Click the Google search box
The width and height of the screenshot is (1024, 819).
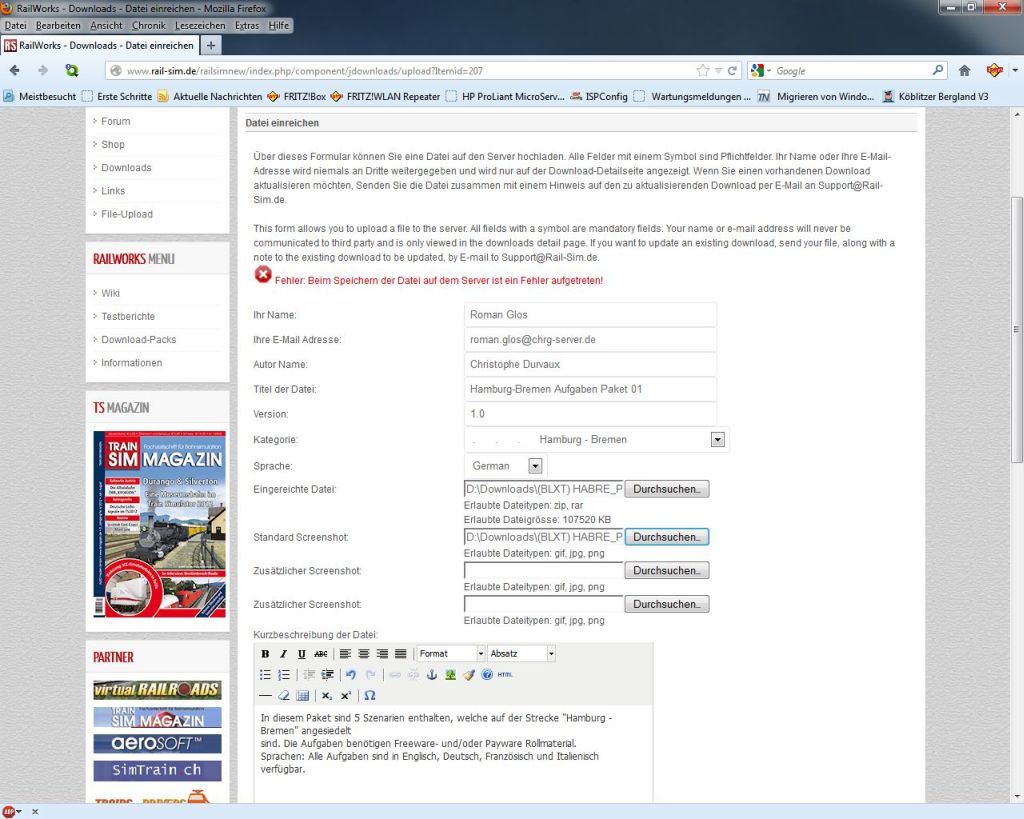point(852,71)
